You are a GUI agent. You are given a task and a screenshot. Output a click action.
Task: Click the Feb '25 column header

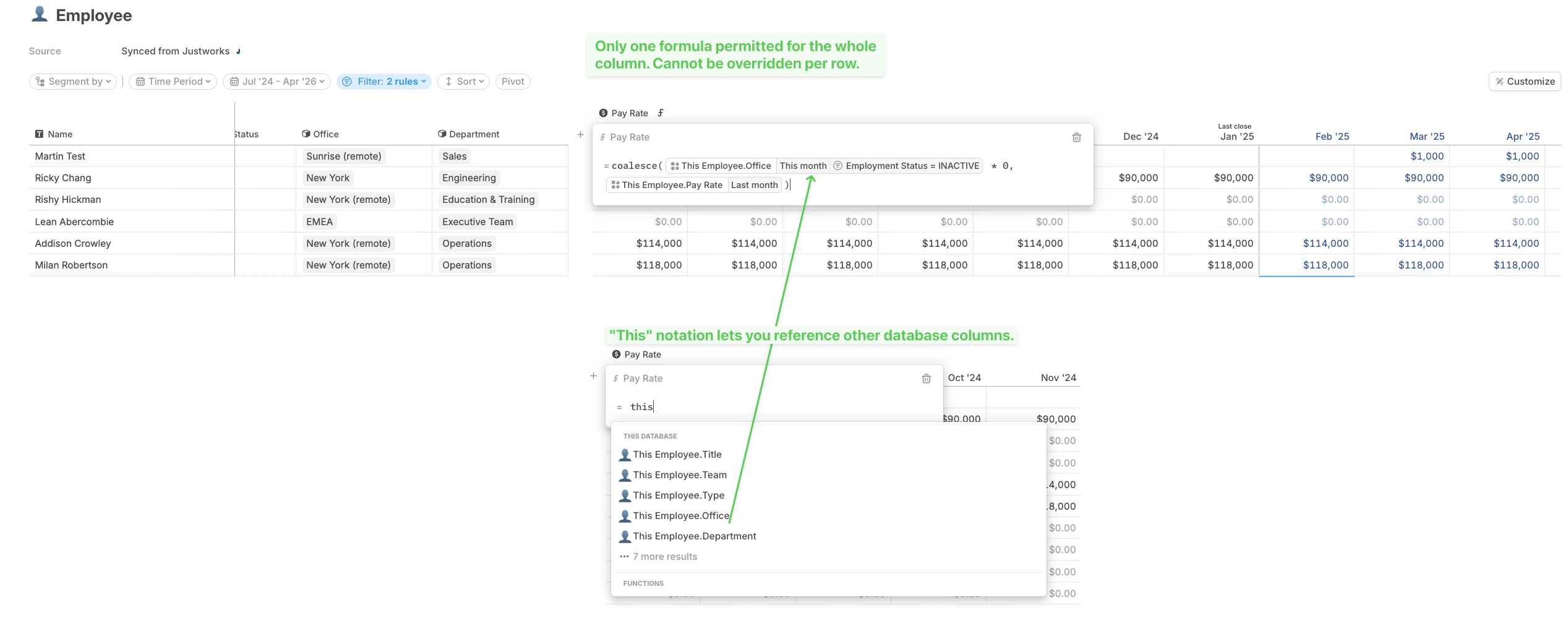[x=1332, y=137]
